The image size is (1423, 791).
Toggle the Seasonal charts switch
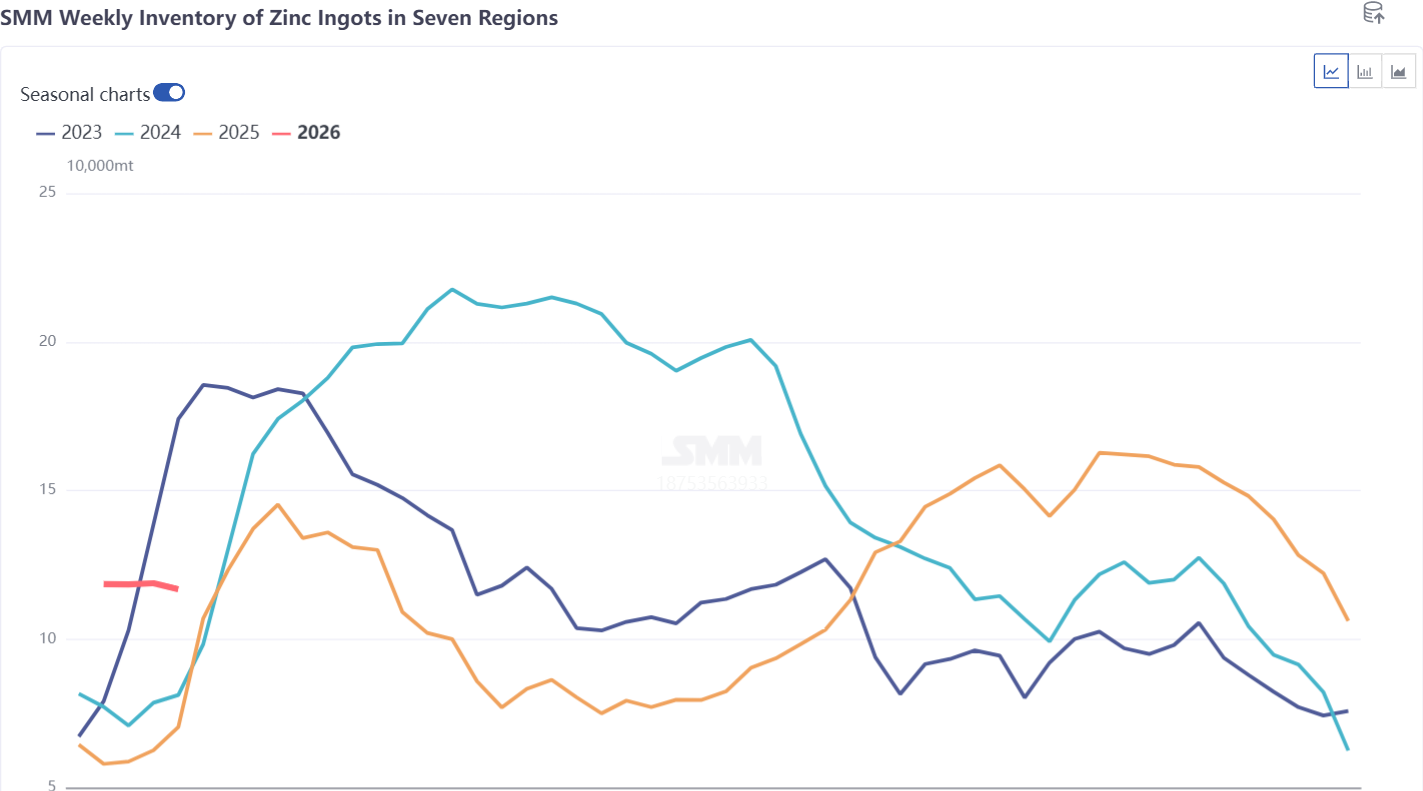pos(169,93)
